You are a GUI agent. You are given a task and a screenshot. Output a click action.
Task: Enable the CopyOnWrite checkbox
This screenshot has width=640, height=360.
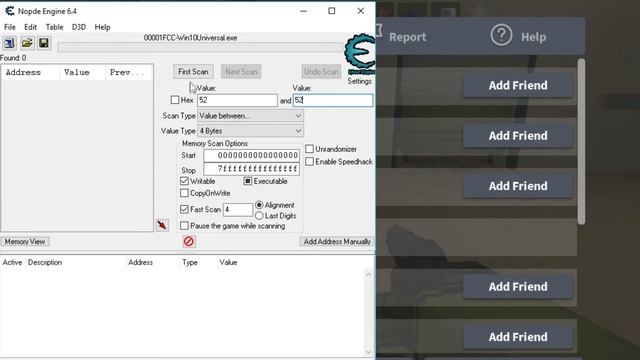click(x=184, y=193)
